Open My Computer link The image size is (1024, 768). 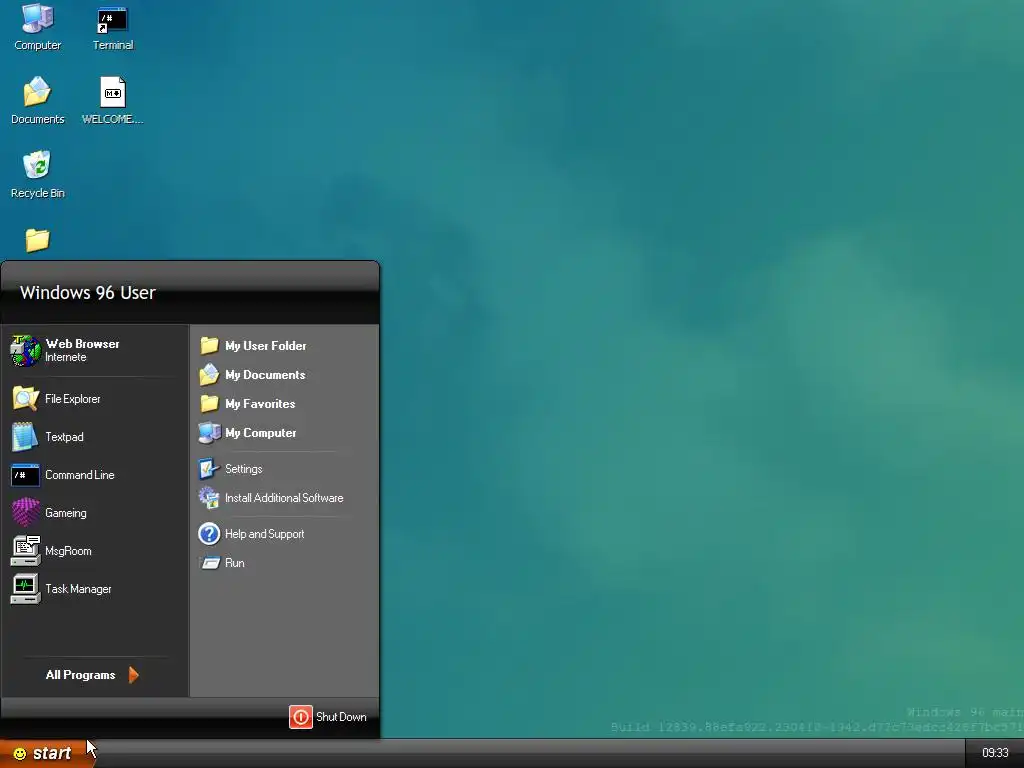click(x=261, y=432)
